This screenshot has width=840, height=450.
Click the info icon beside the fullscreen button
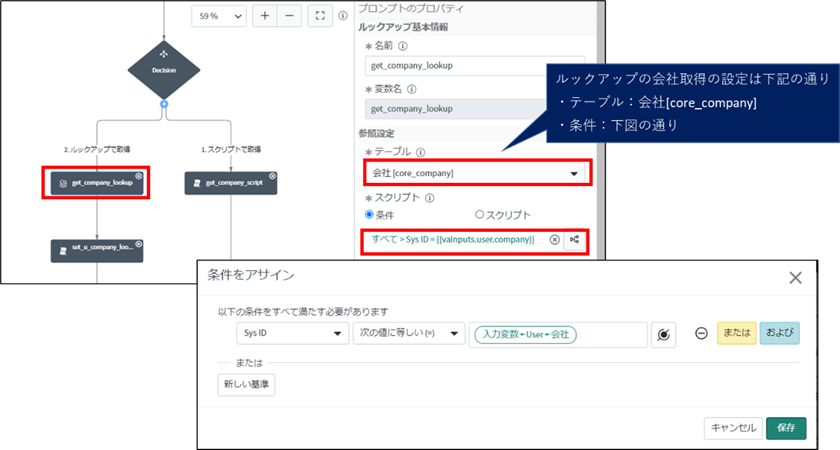pyautogui.click(x=343, y=16)
